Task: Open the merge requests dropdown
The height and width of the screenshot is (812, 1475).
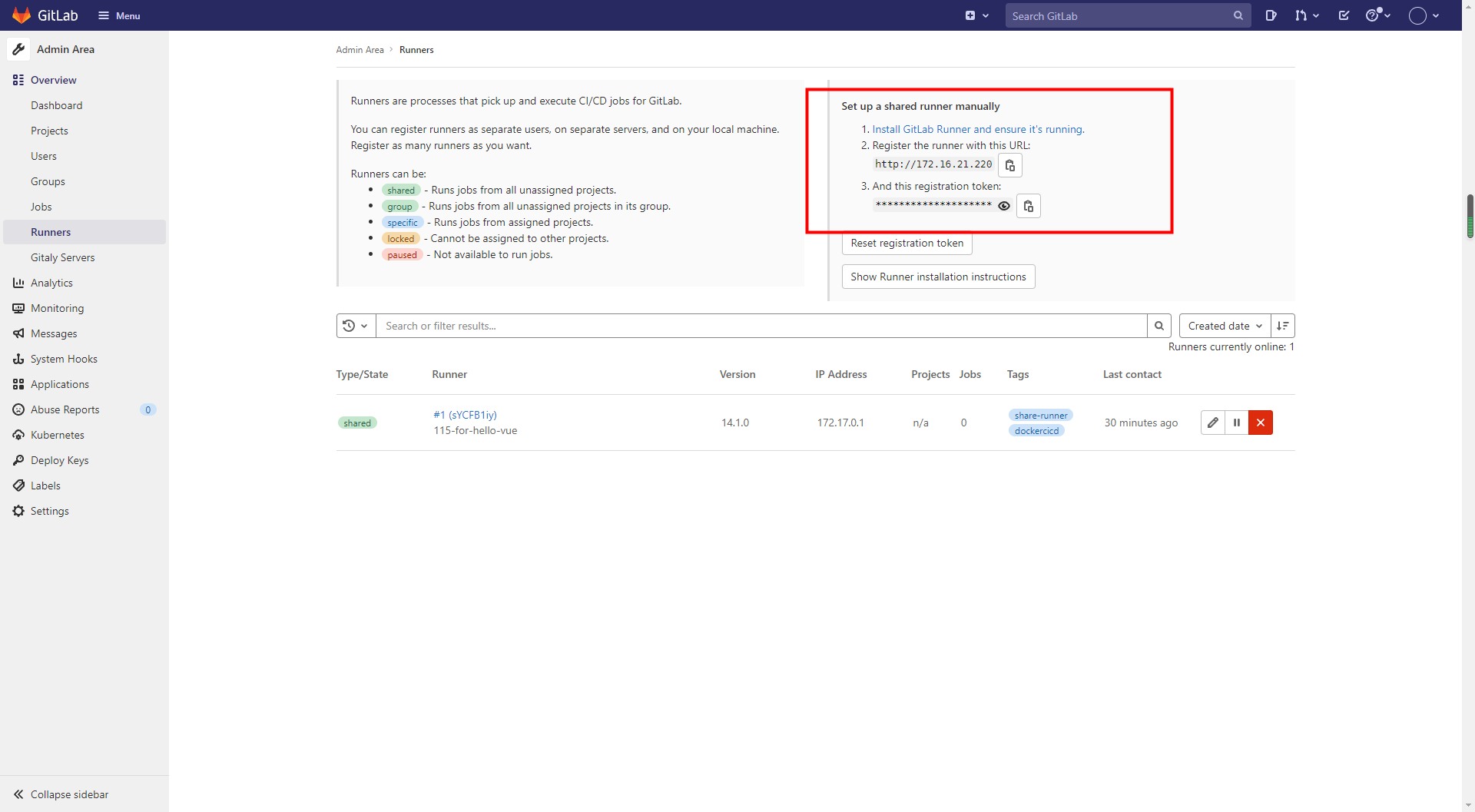Action: 1306,15
